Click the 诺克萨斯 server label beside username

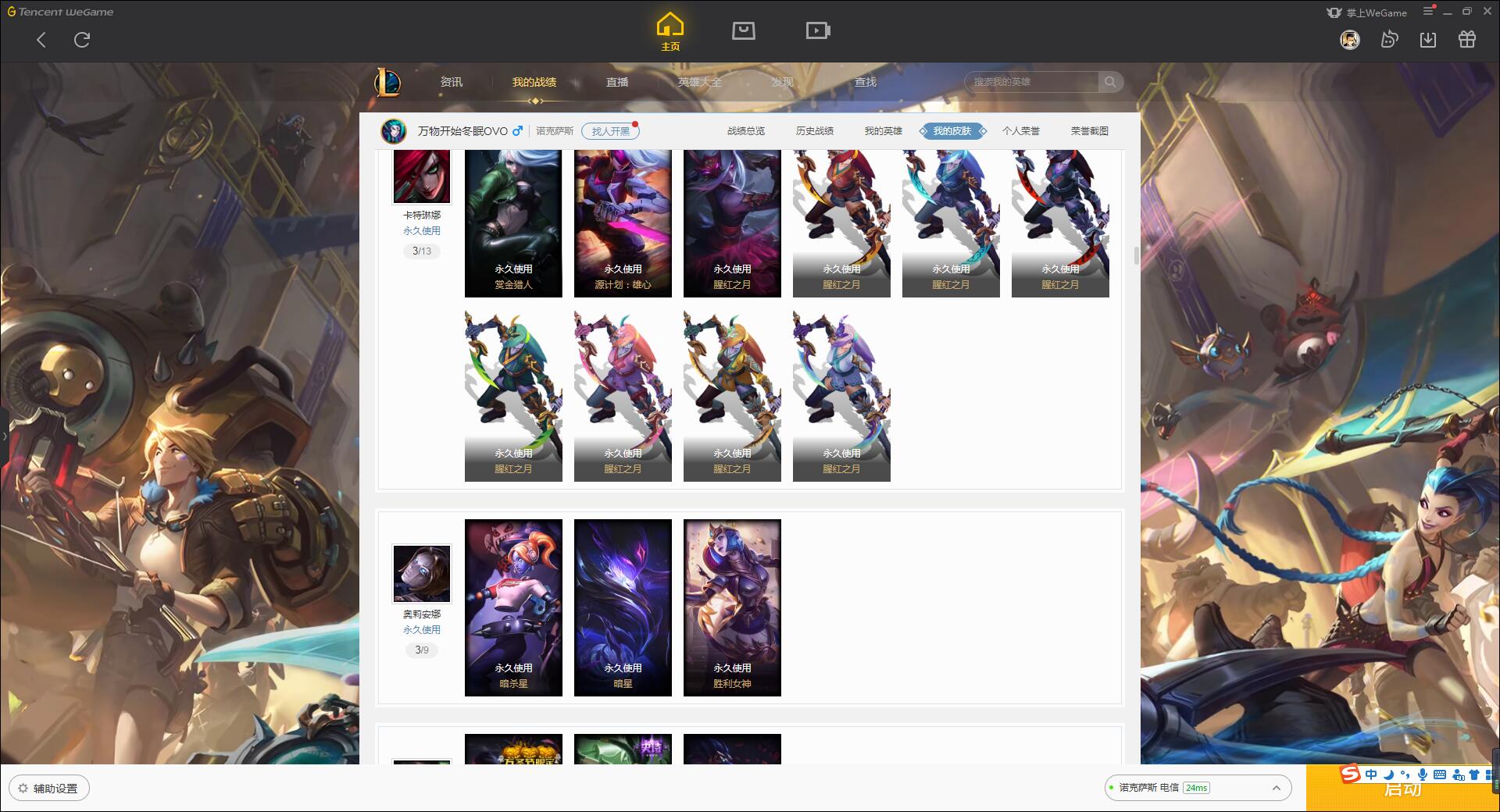point(555,131)
